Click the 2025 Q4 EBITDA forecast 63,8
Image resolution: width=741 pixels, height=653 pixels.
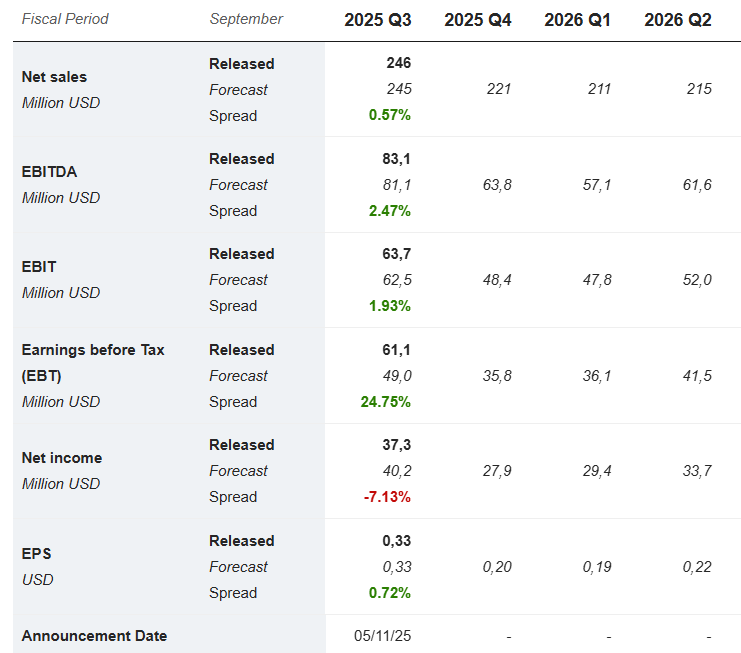(497, 185)
